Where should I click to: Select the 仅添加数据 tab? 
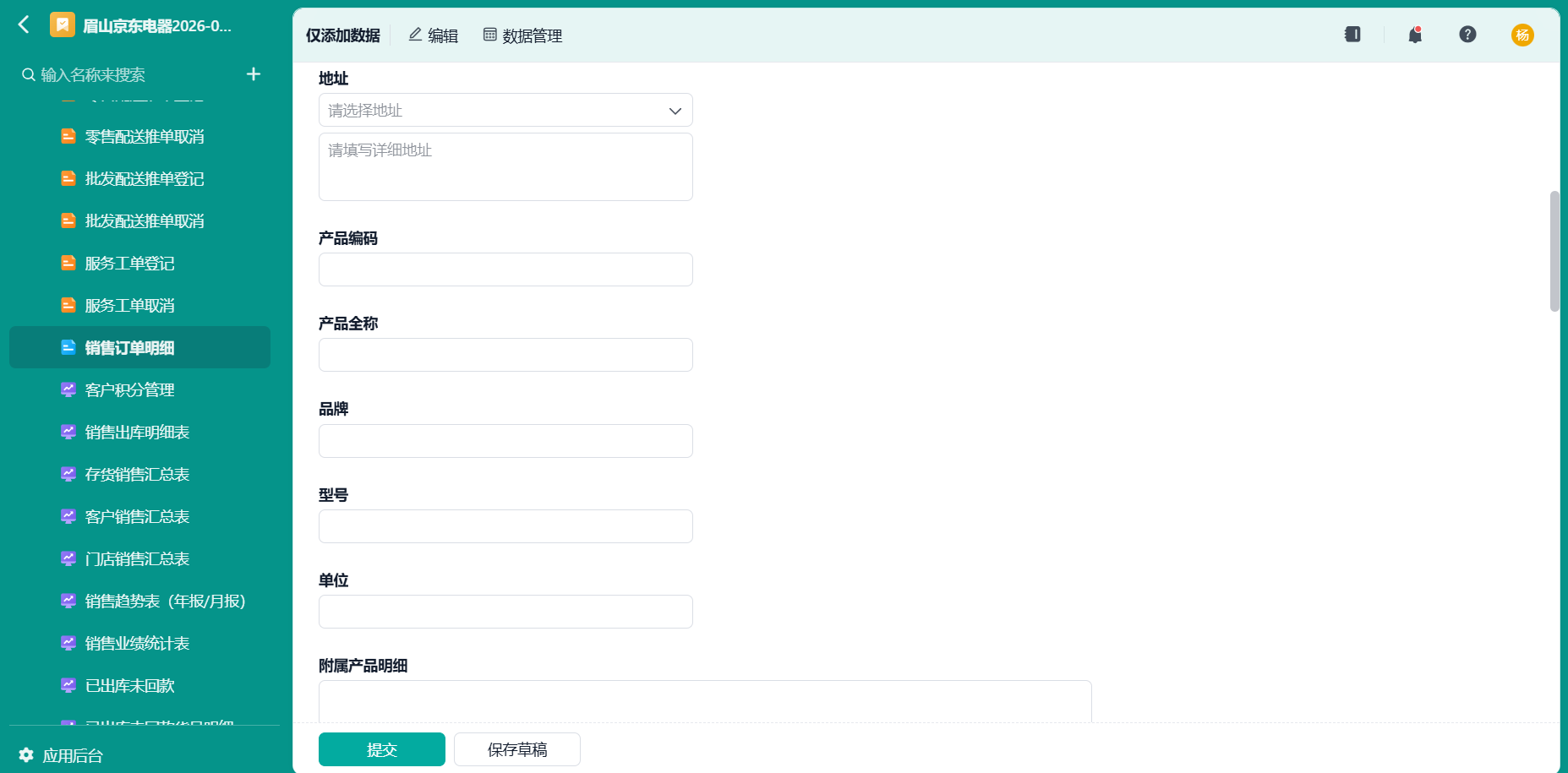click(342, 35)
